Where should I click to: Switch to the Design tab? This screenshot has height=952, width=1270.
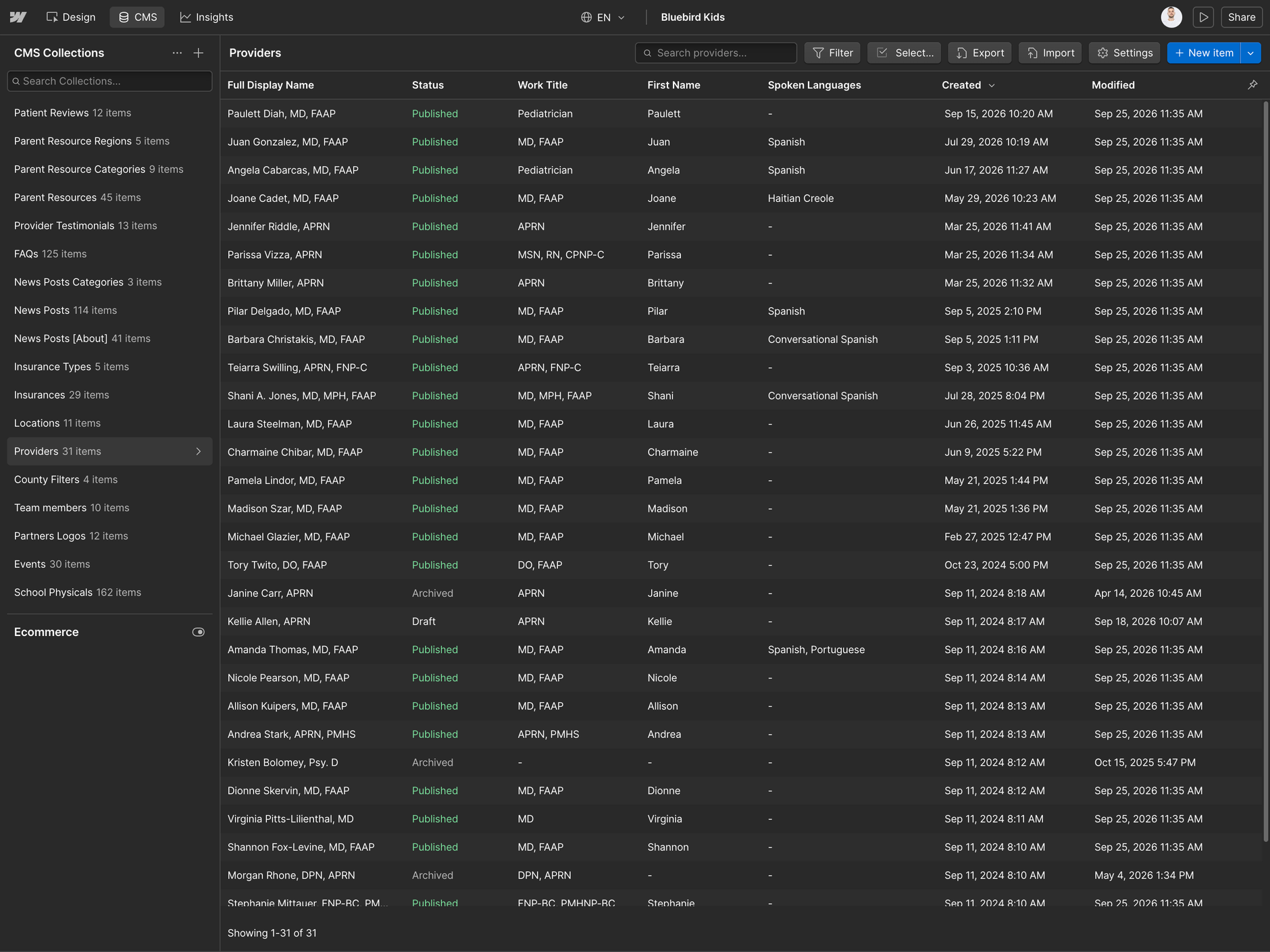(71, 17)
